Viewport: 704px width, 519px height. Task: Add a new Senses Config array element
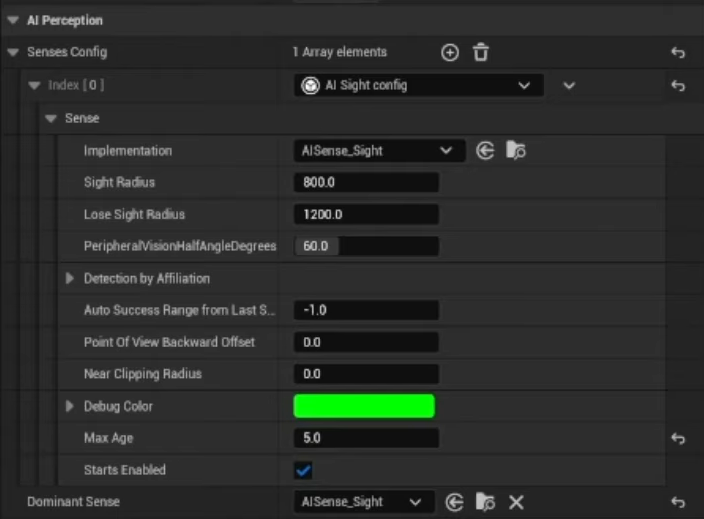450,53
